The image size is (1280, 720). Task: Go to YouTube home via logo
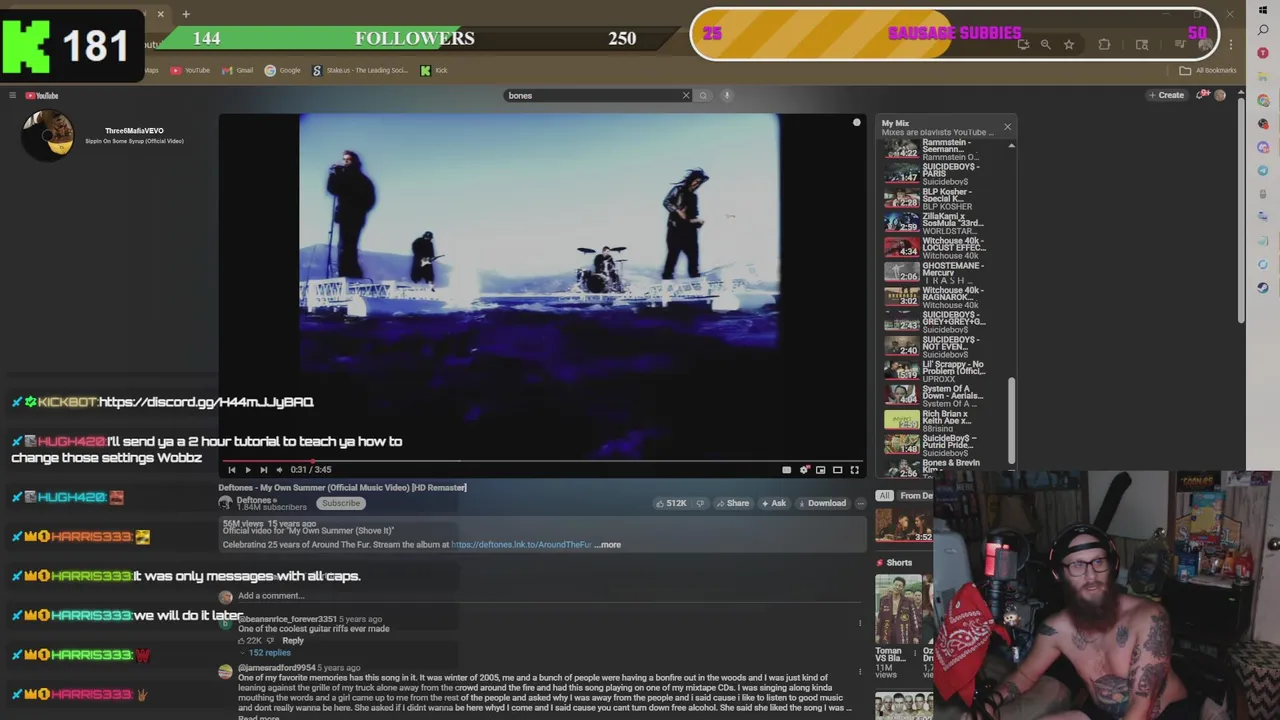(42, 96)
